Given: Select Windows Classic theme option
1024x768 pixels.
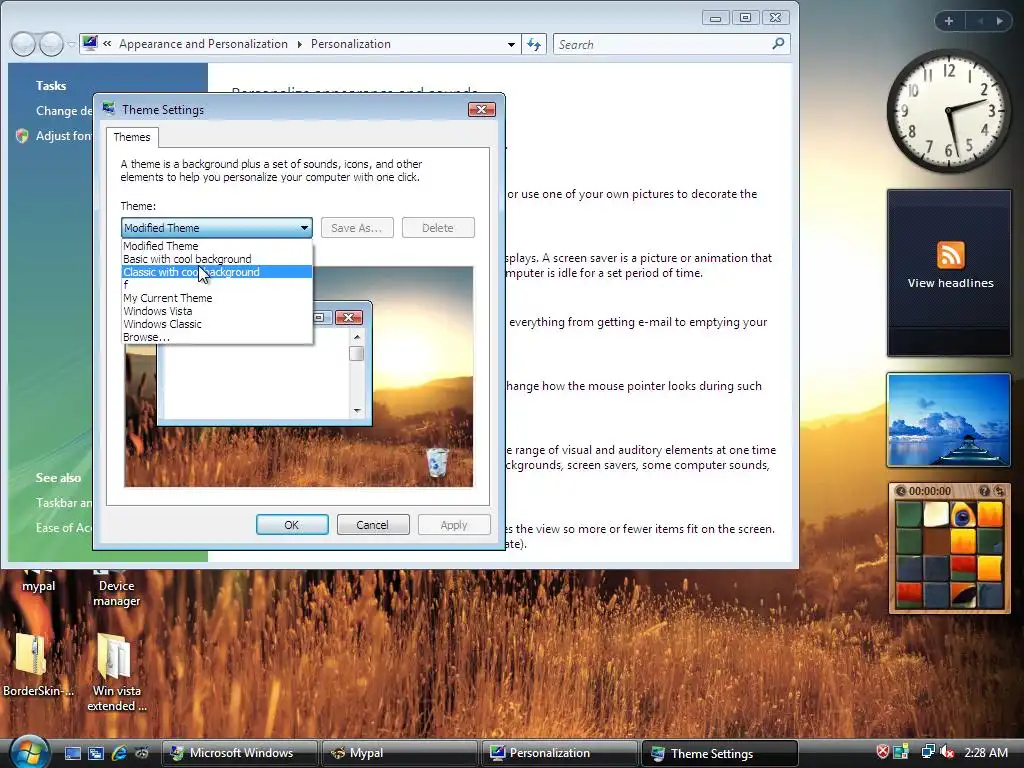Looking at the screenshot, I should 217,325.
